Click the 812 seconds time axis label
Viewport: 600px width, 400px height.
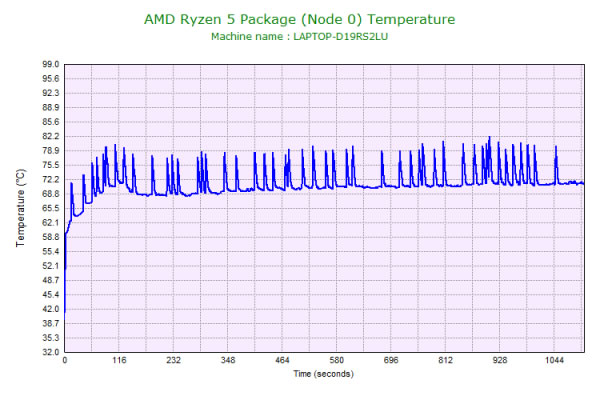(x=445, y=360)
